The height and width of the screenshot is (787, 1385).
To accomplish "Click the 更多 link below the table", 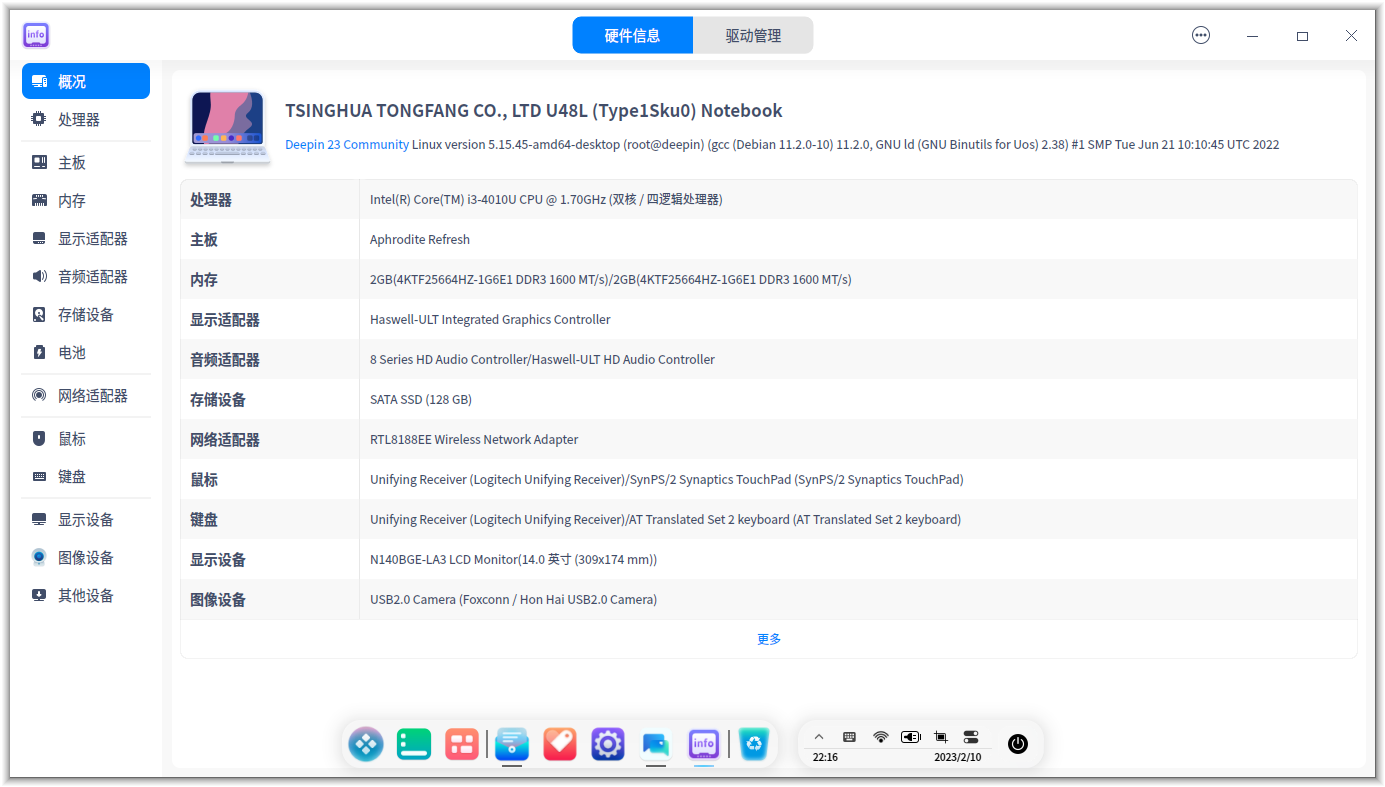I will tap(769, 639).
